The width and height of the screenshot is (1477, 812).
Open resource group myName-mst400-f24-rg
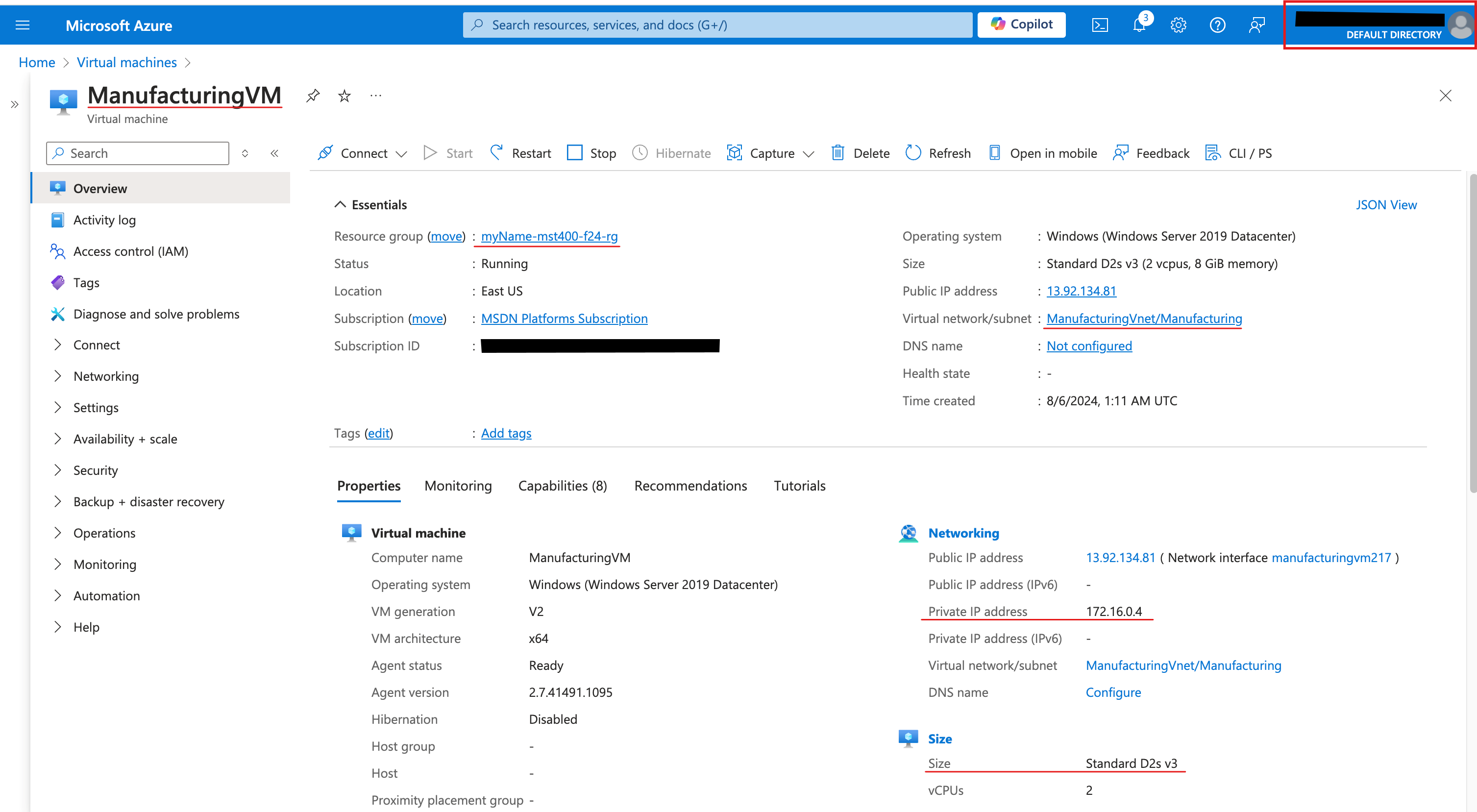549,236
